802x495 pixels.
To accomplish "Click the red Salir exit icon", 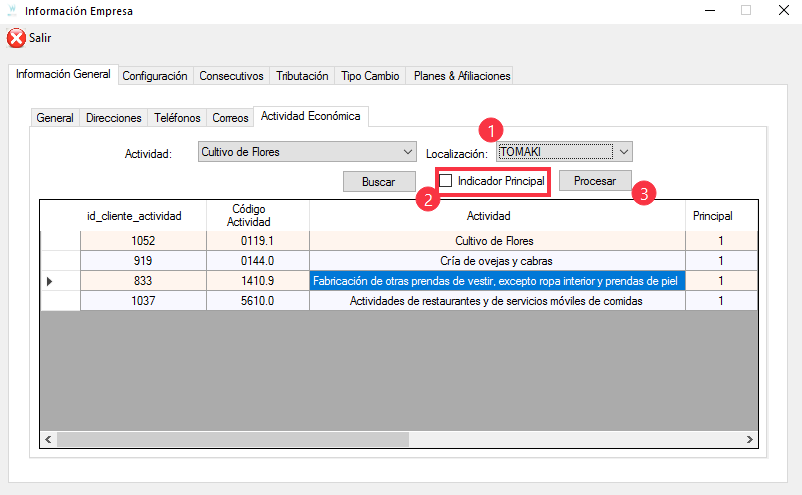I will click(16, 38).
